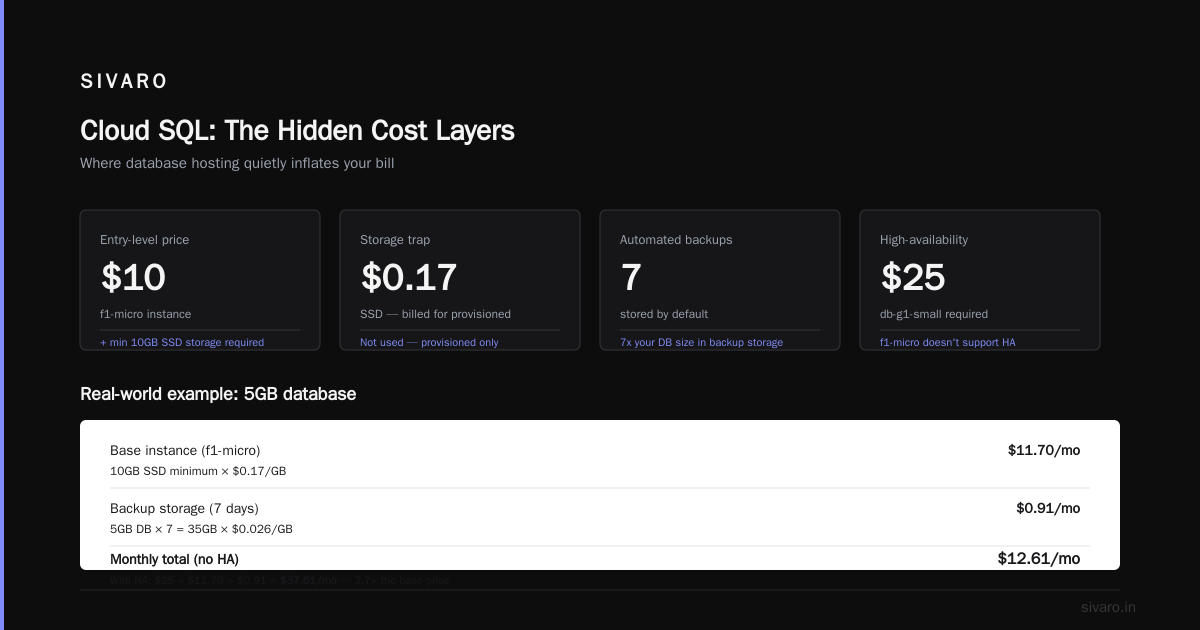The image size is (1200, 630).
Task: Click the 'f1-micro doesn't support HA' note
Action: [950, 342]
